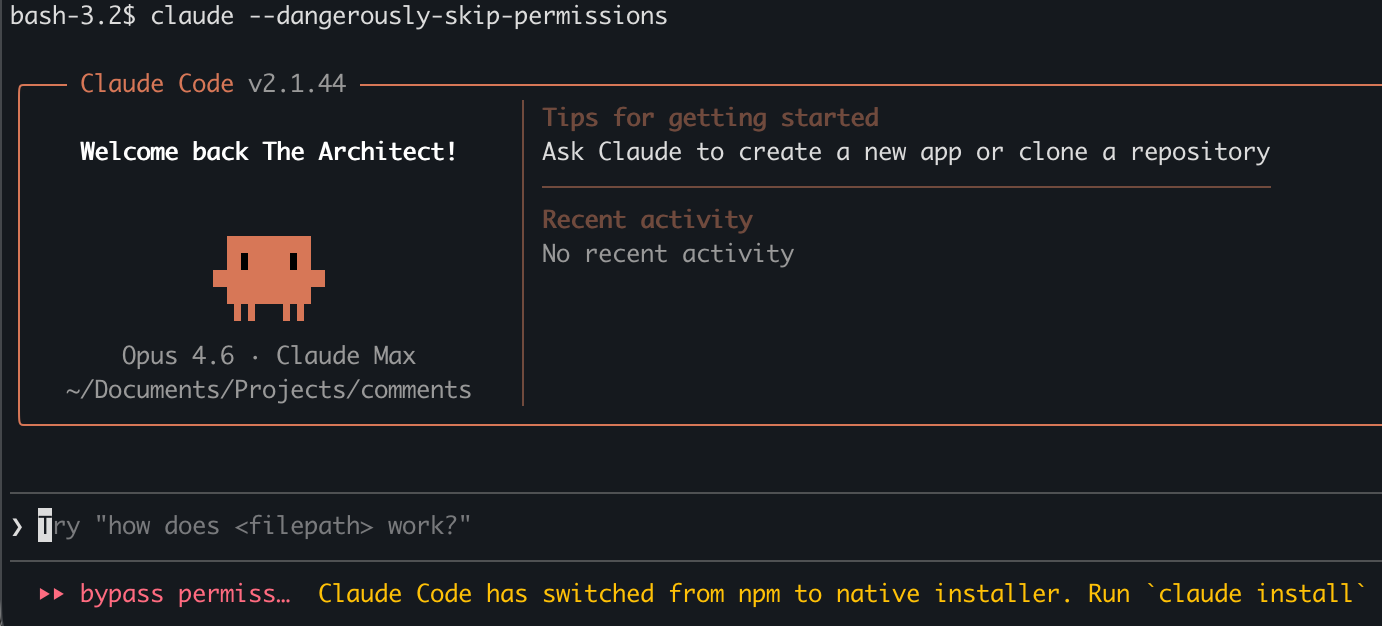Select the Tips for getting started heading
Viewport: 1382px width, 626px height.
[710, 118]
